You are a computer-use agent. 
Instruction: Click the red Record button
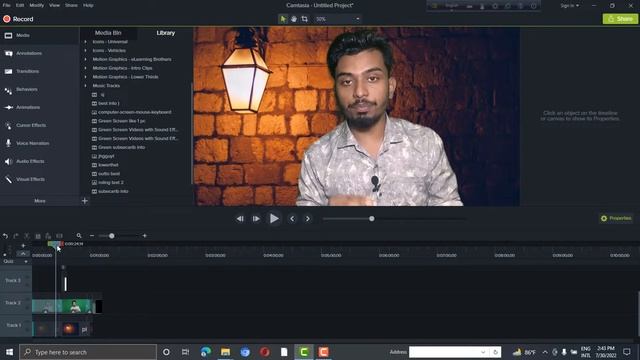coord(18,19)
